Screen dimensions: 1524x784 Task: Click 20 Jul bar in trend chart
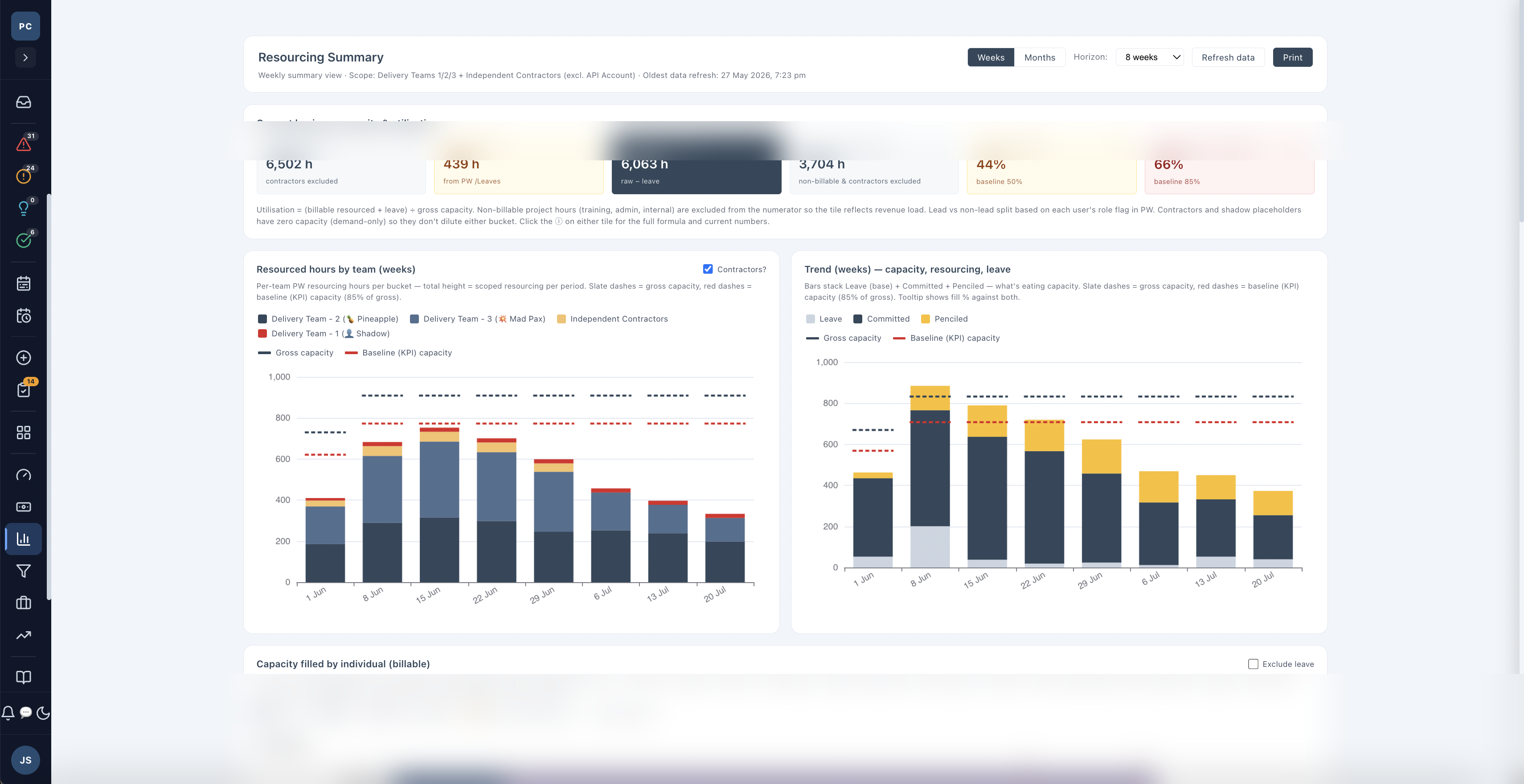pyautogui.click(x=1273, y=529)
